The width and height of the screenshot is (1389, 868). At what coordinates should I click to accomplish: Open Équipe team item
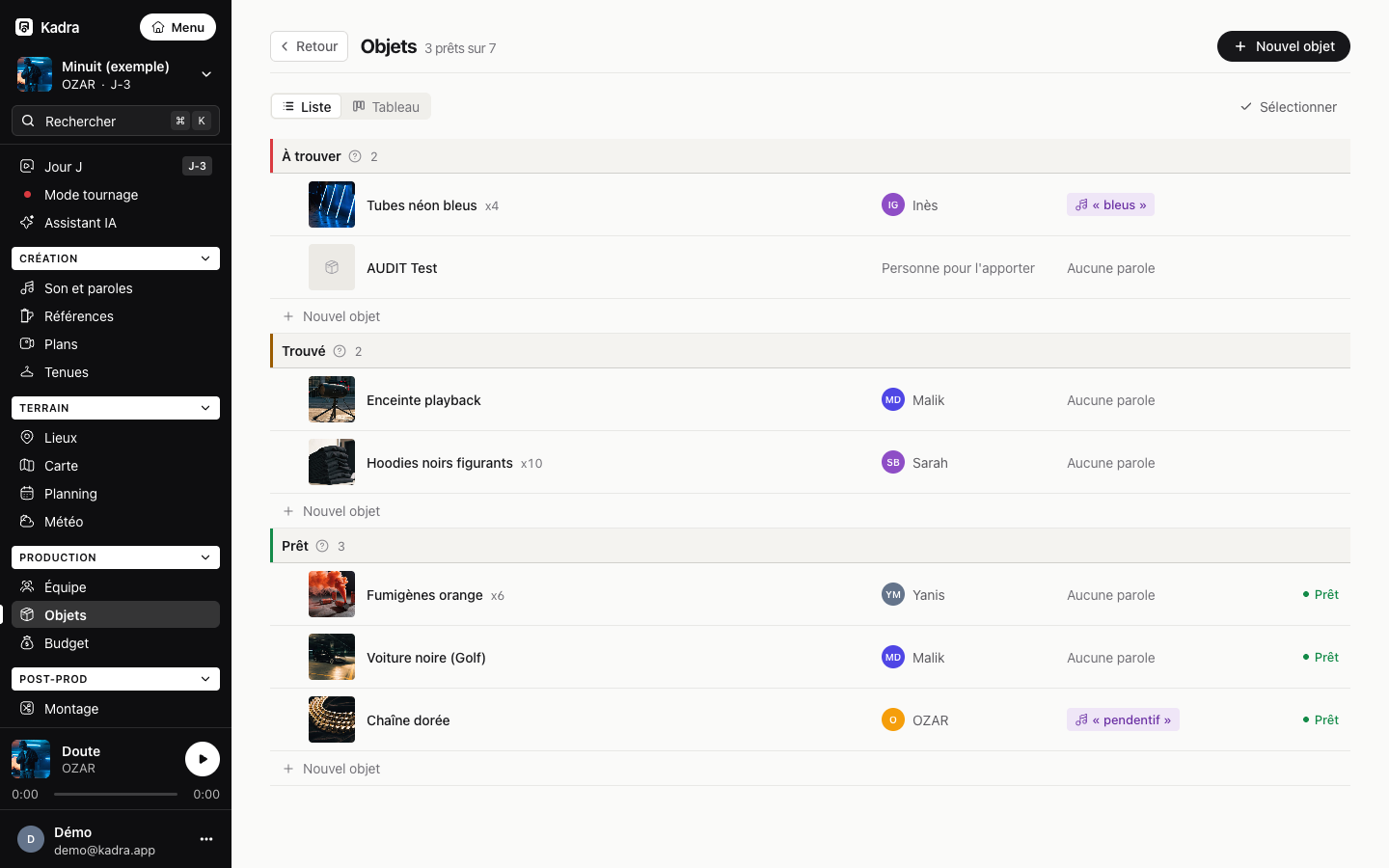click(x=116, y=587)
